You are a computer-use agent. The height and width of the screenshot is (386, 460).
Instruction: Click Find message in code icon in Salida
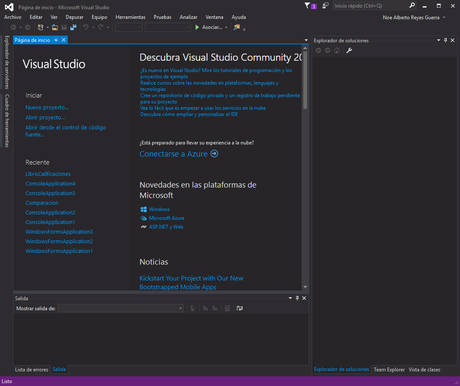[x=193, y=308]
